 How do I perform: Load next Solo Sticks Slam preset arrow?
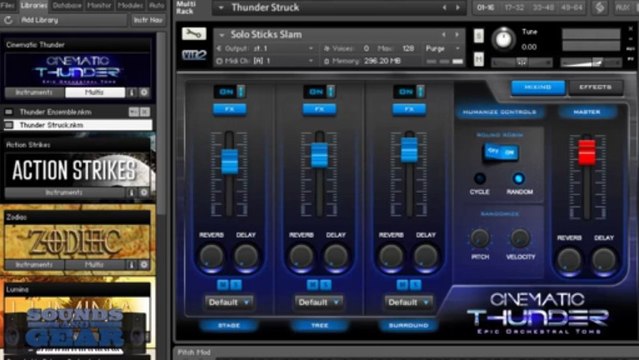coord(457,35)
